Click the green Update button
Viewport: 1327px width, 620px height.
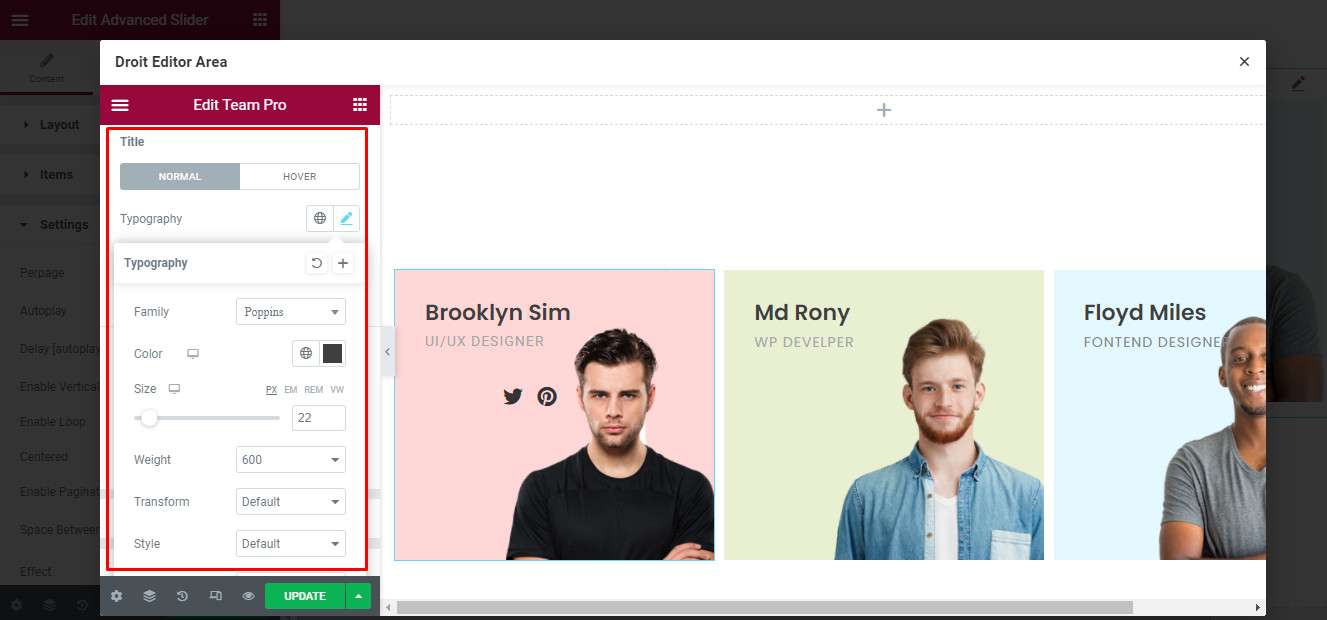pyautogui.click(x=305, y=596)
